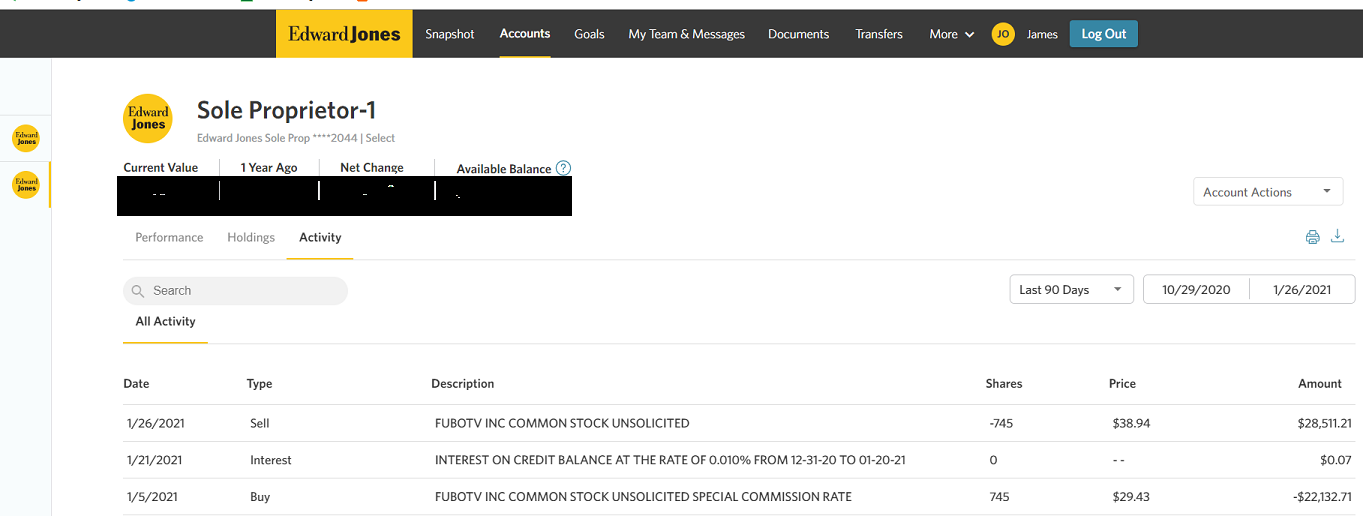Image resolution: width=1363 pixels, height=516 pixels.
Task: Switch to the Performance tab
Action: (x=169, y=237)
